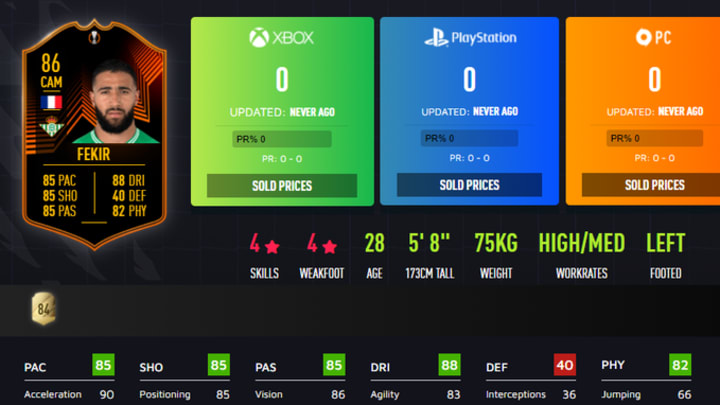Click the Xbox PR% 0 price range bar

pyautogui.click(x=282, y=139)
